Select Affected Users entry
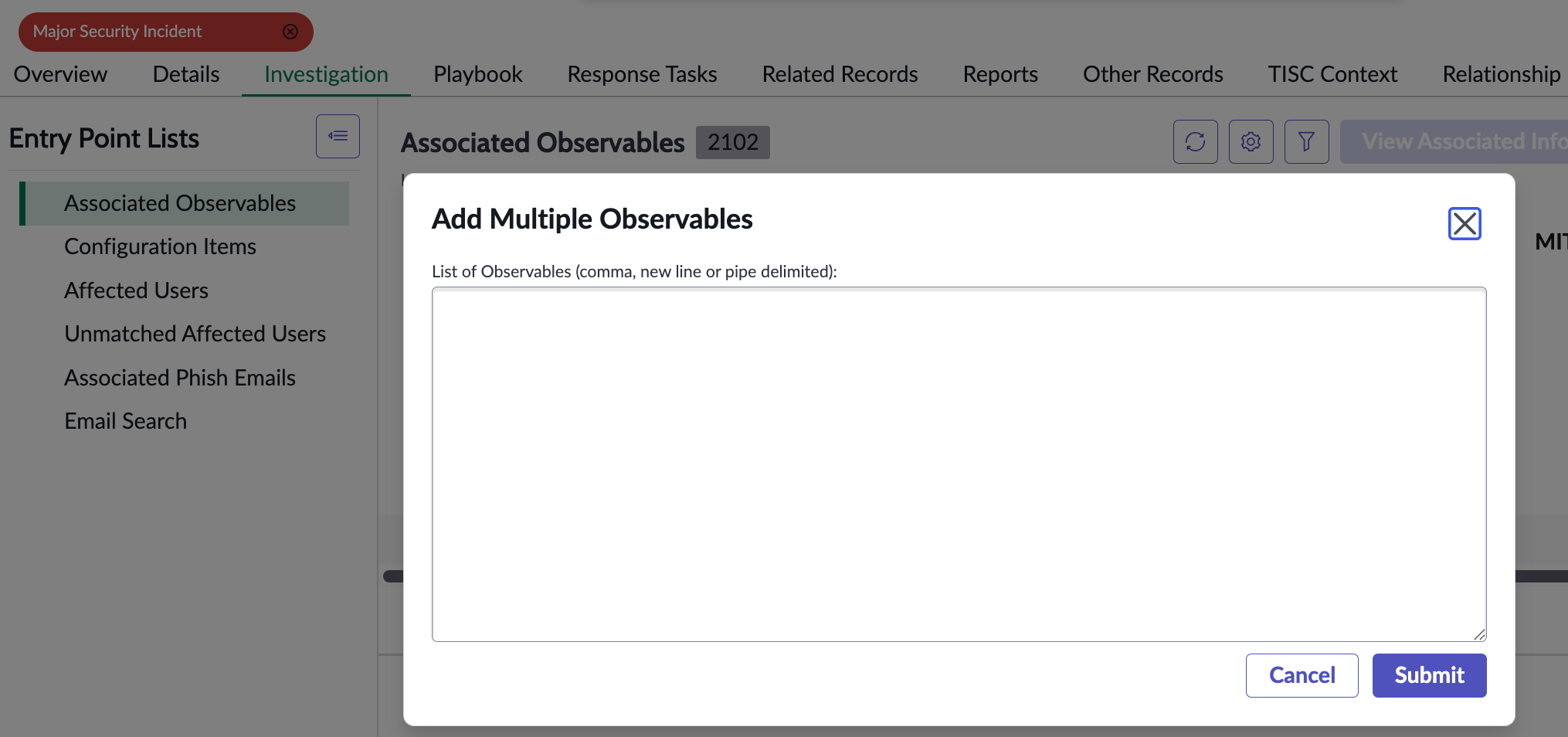This screenshot has height=737, width=1568. [136, 290]
